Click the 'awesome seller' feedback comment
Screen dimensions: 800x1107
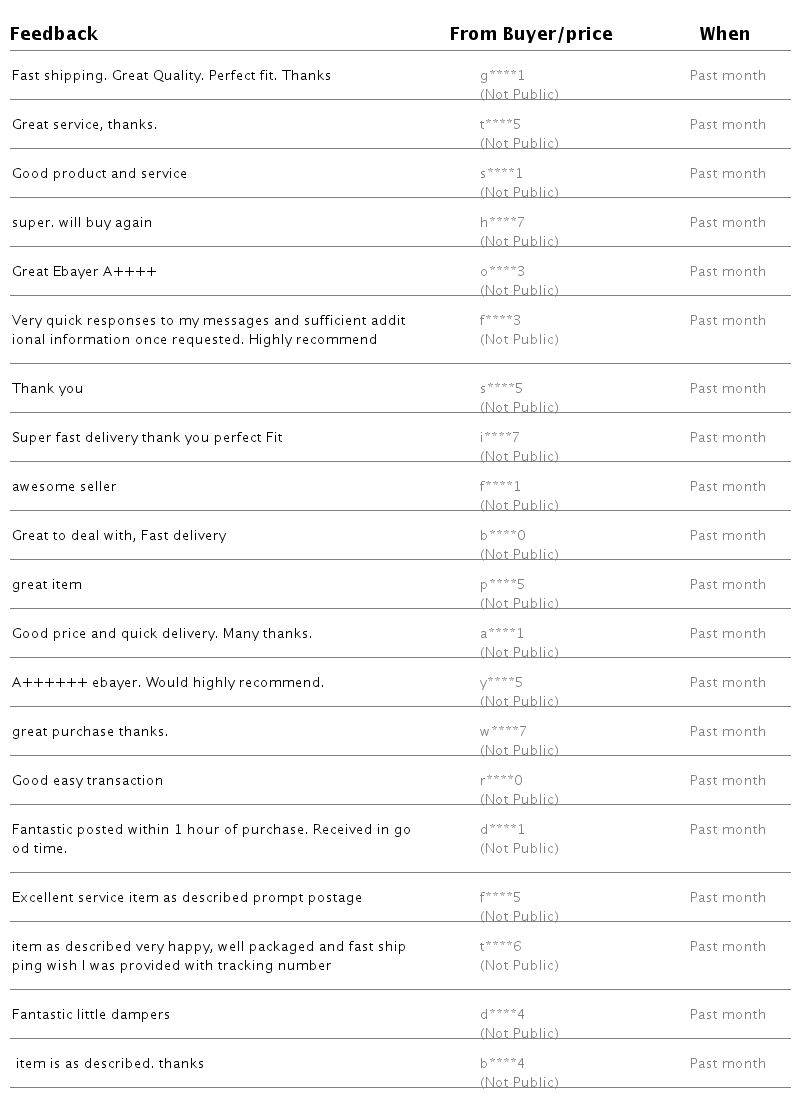point(64,487)
